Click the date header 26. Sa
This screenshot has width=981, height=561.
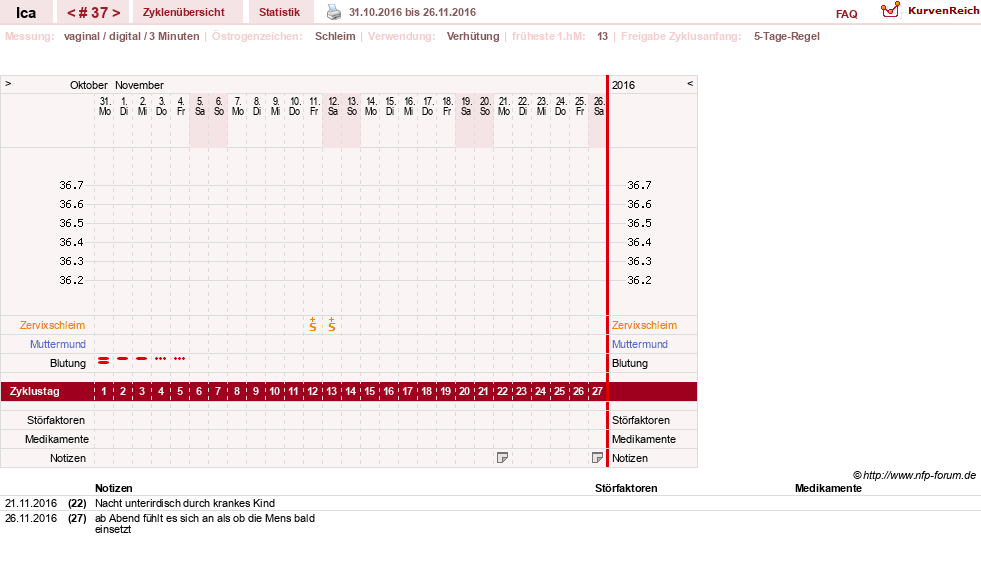[x=598, y=106]
